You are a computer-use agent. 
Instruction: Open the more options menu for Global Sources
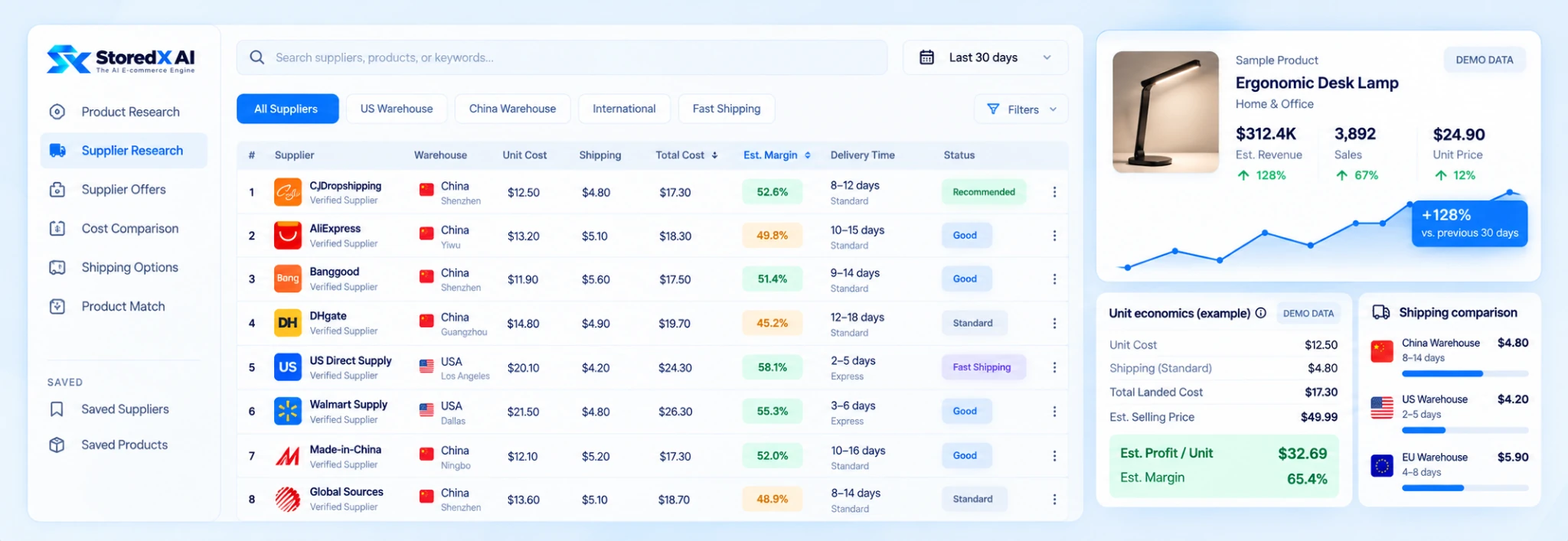[x=1054, y=499]
